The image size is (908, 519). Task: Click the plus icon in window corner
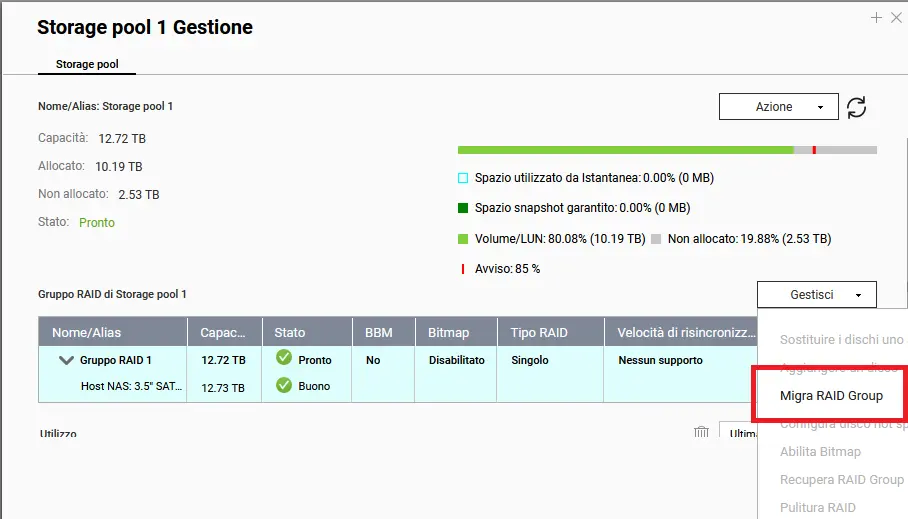(x=876, y=18)
